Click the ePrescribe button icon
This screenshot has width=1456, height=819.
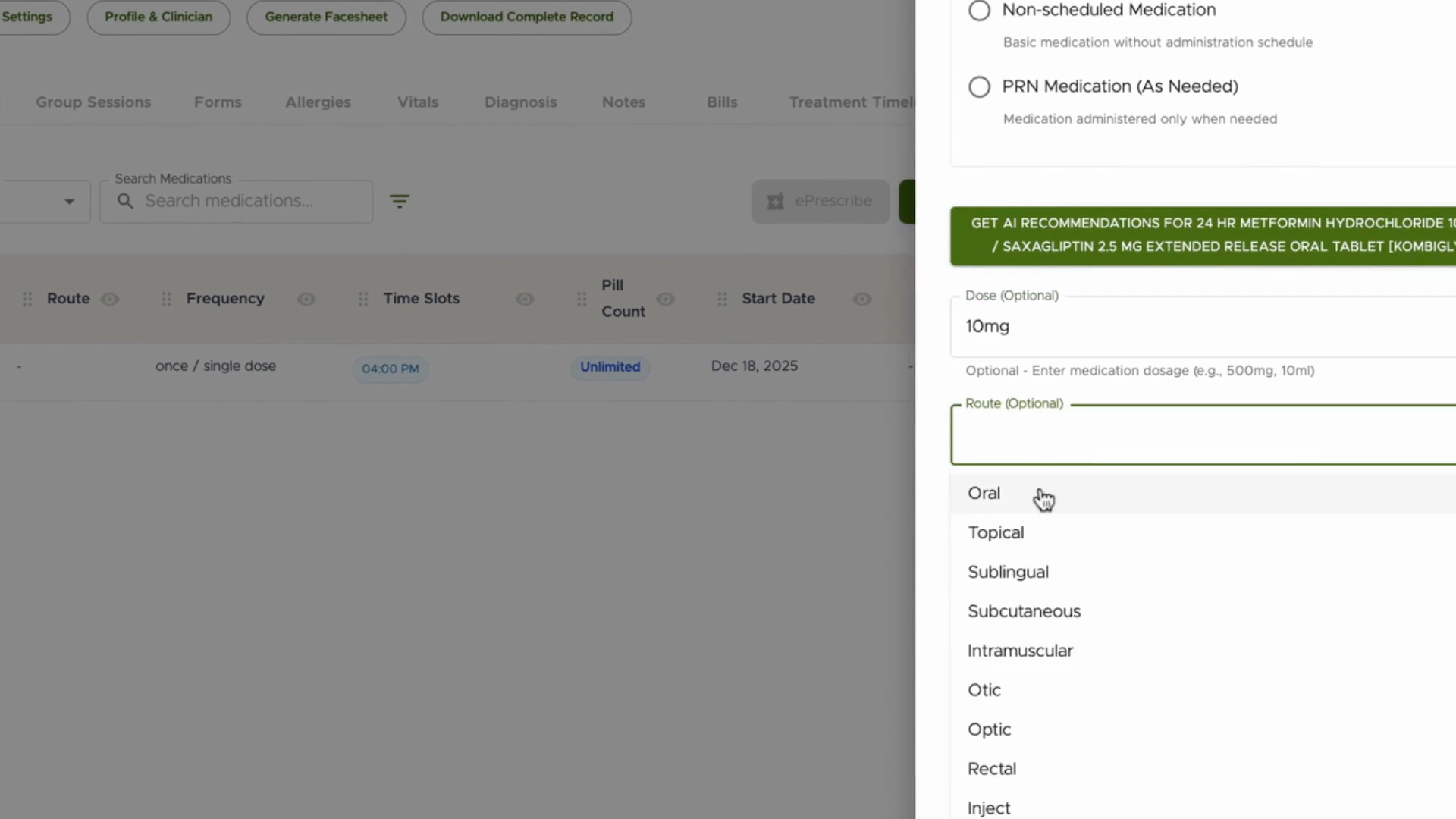tap(775, 201)
